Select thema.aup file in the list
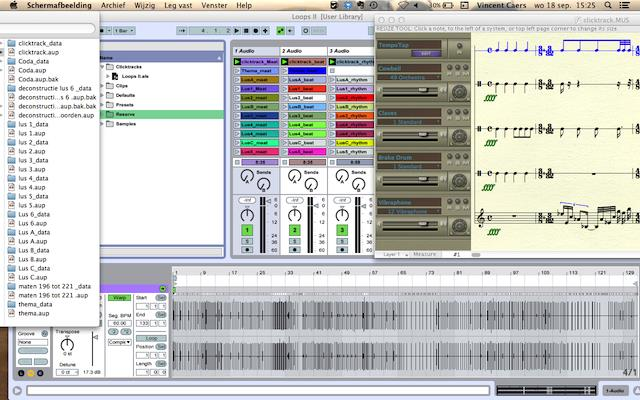Viewport: 640px width, 400px height. tap(34, 313)
